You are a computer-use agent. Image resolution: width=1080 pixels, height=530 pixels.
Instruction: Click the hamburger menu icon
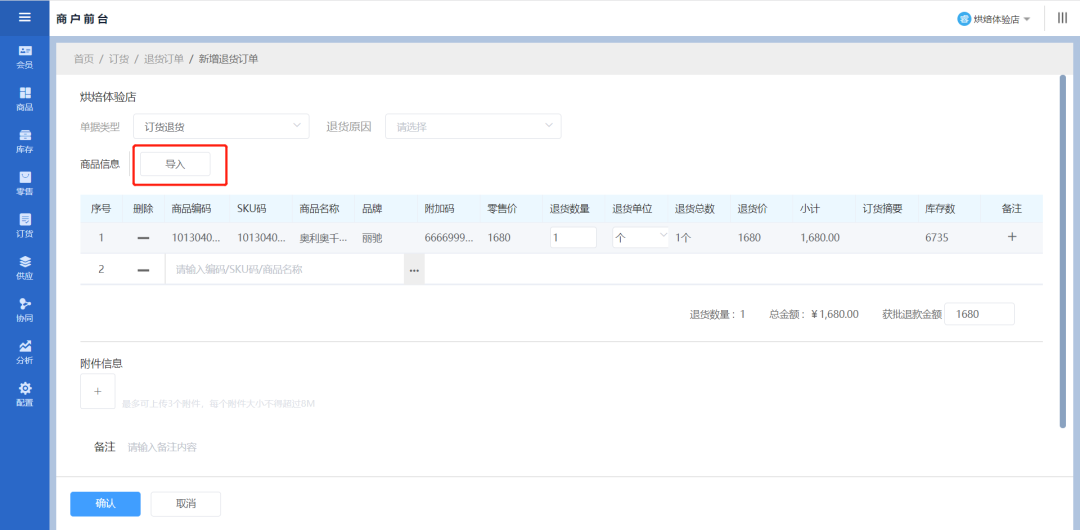24,17
